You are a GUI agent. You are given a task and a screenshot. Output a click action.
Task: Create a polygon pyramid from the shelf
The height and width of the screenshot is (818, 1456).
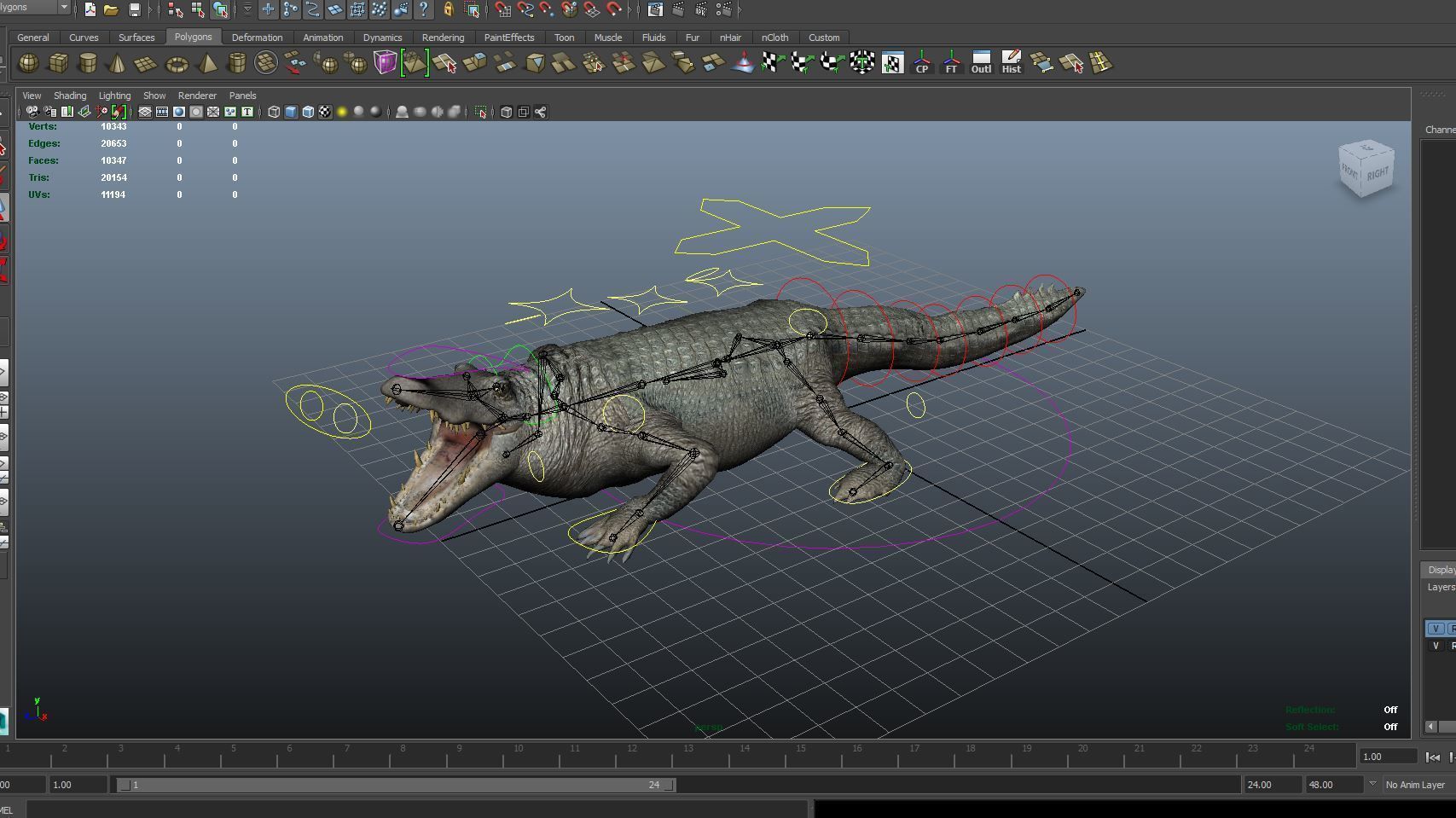click(x=206, y=63)
